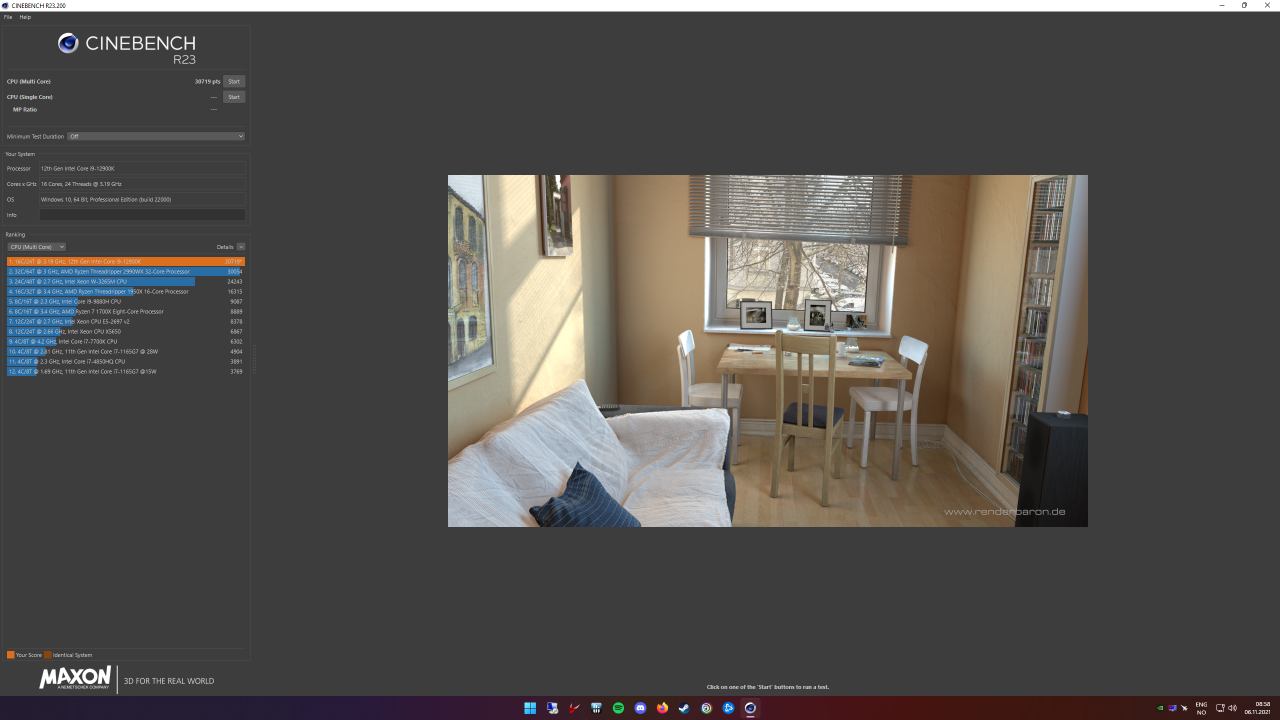
Task: Launch Discord from the taskbar
Action: click(x=640, y=708)
